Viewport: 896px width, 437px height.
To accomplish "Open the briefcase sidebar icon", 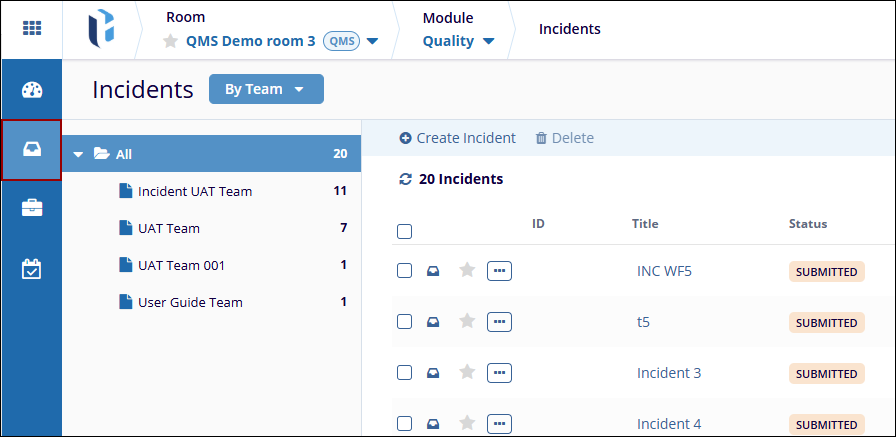I will (x=32, y=208).
